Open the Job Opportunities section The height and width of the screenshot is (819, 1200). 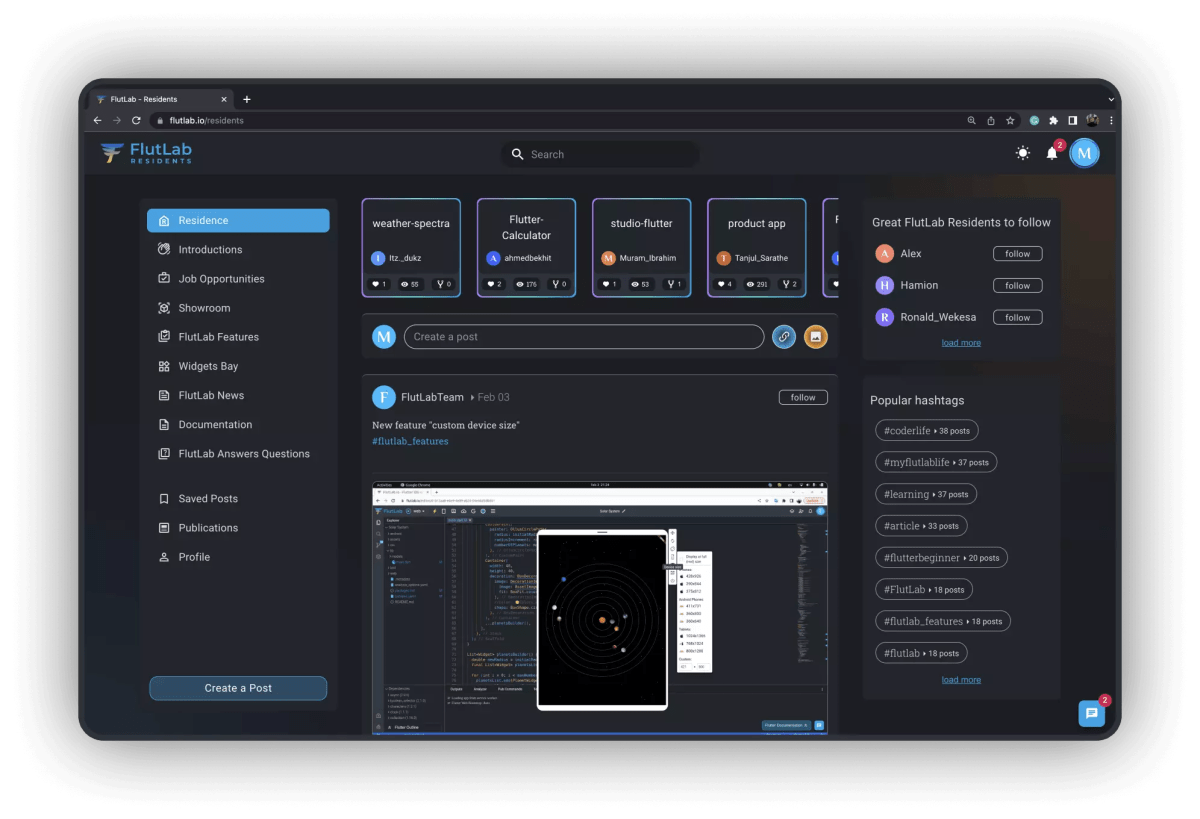tap(222, 278)
